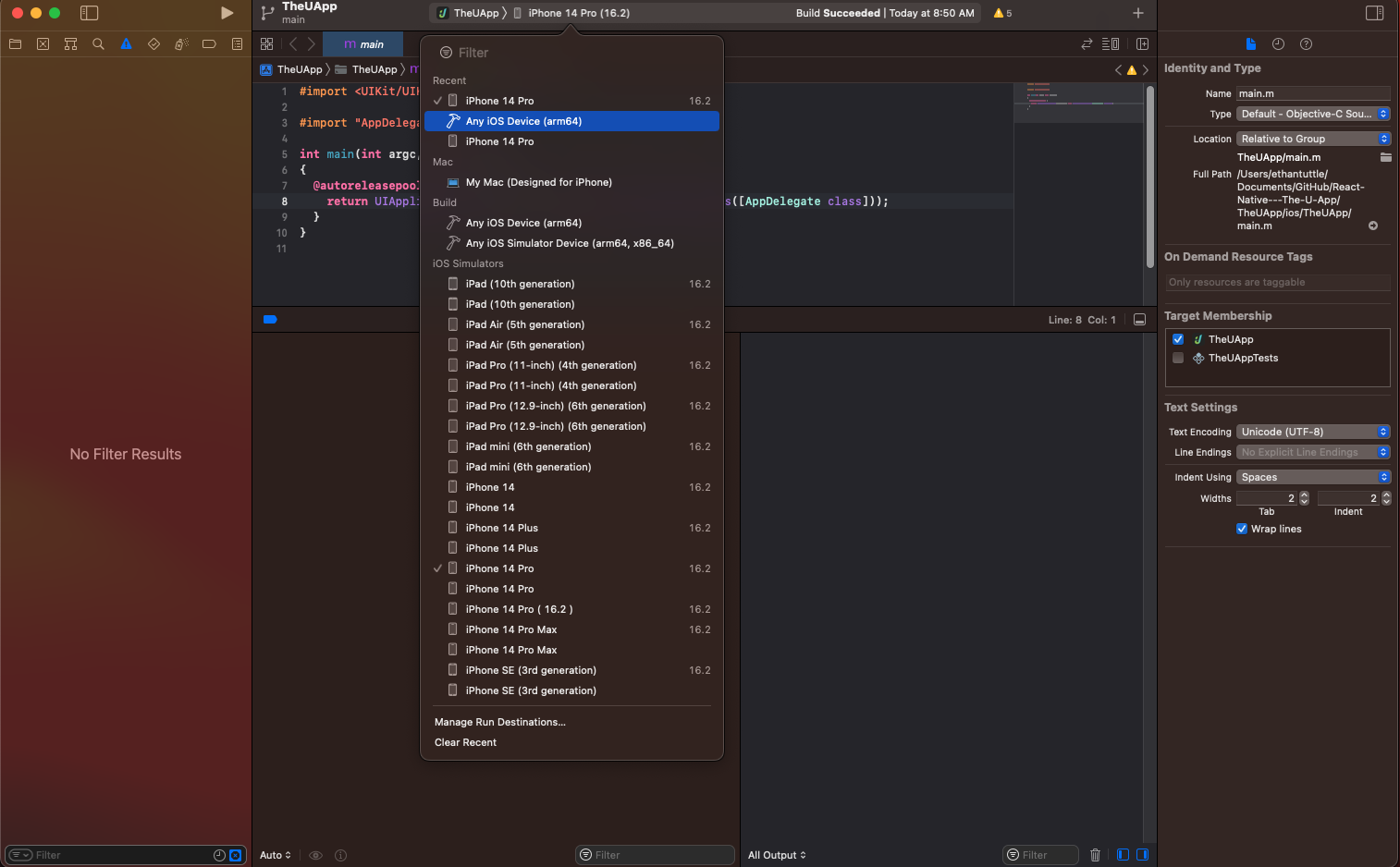1400x867 pixels.
Task: Clear the console with trash icon
Action: point(1095,855)
